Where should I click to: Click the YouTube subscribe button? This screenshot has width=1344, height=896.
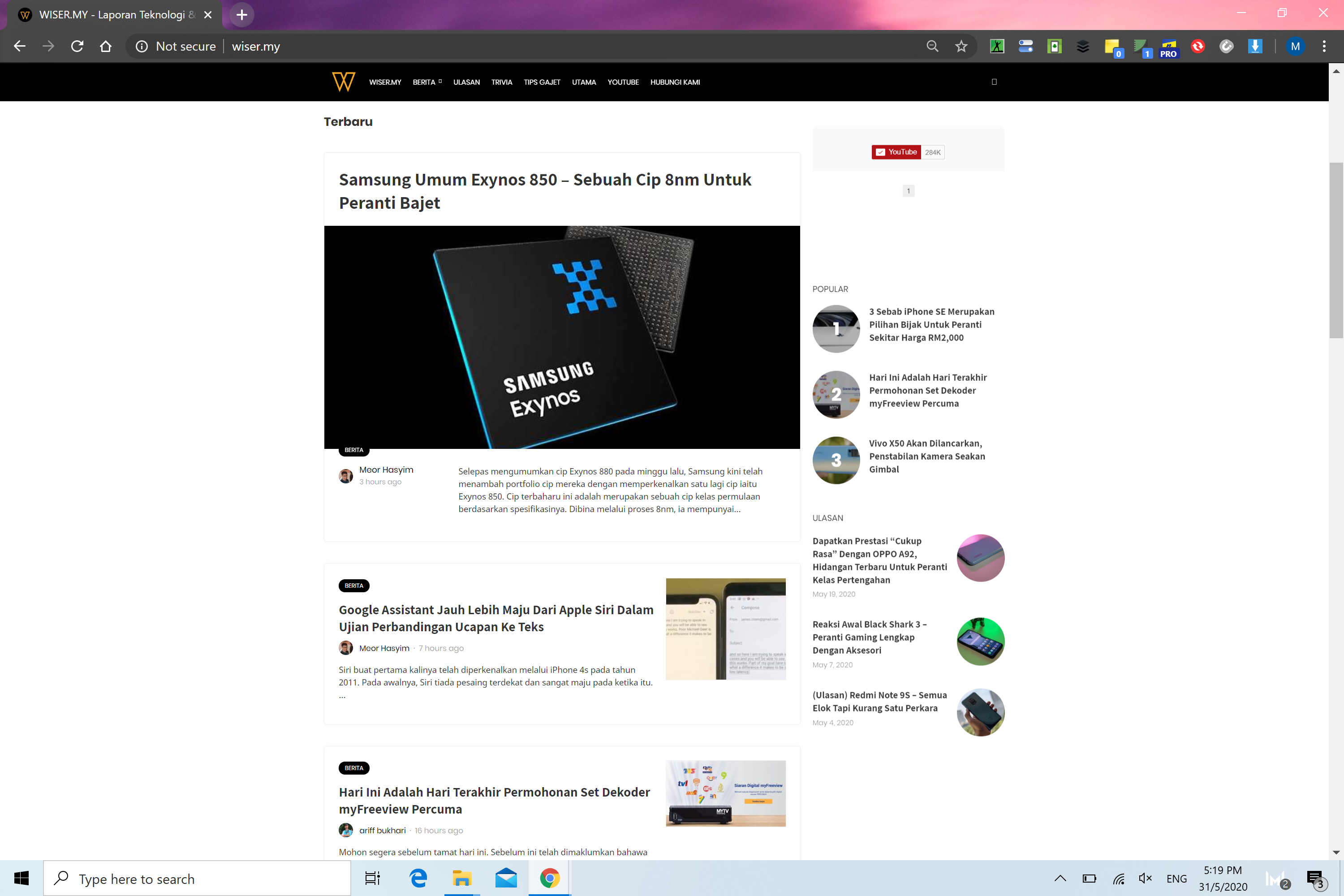coord(896,152)
